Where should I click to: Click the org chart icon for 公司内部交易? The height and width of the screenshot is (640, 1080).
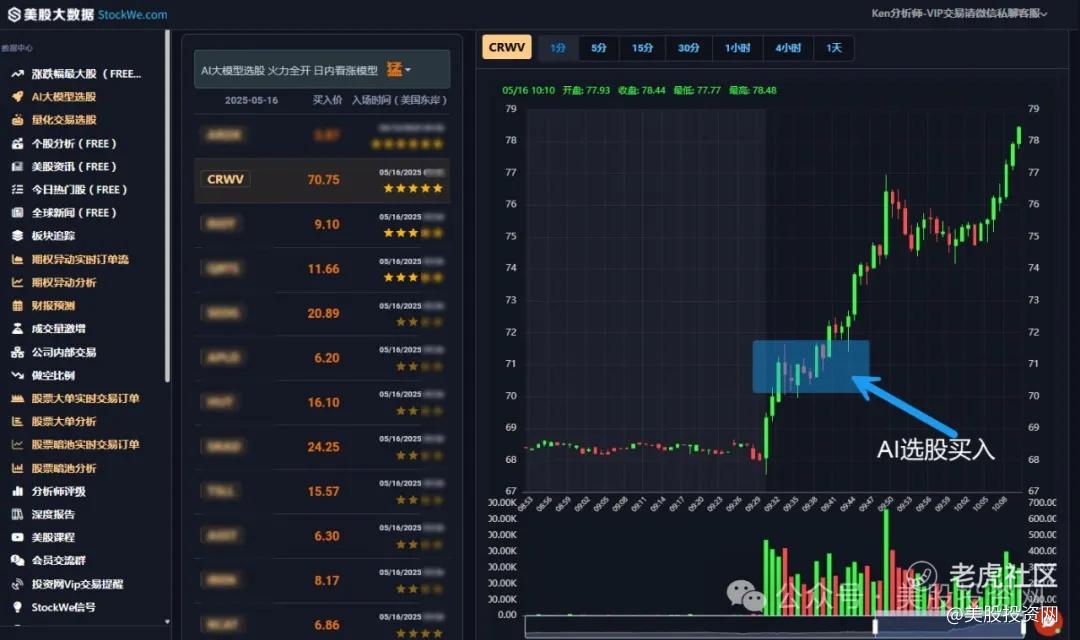17,352
